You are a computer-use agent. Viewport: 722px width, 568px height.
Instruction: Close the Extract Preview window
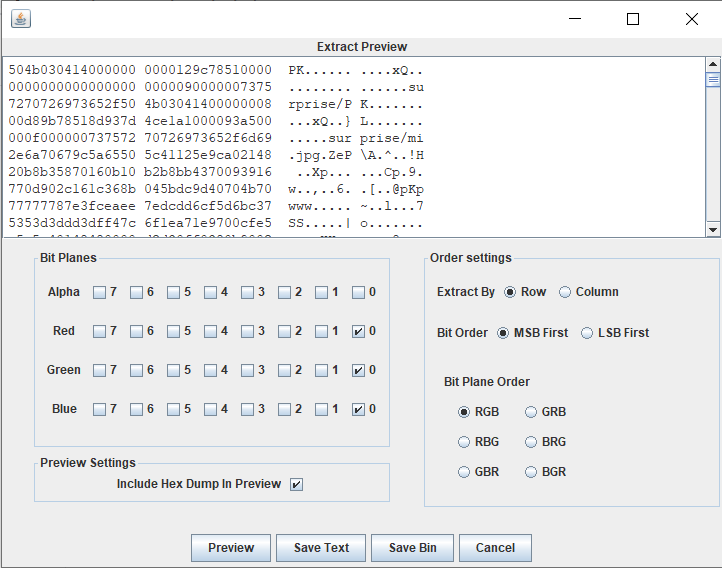coord(692,19)
